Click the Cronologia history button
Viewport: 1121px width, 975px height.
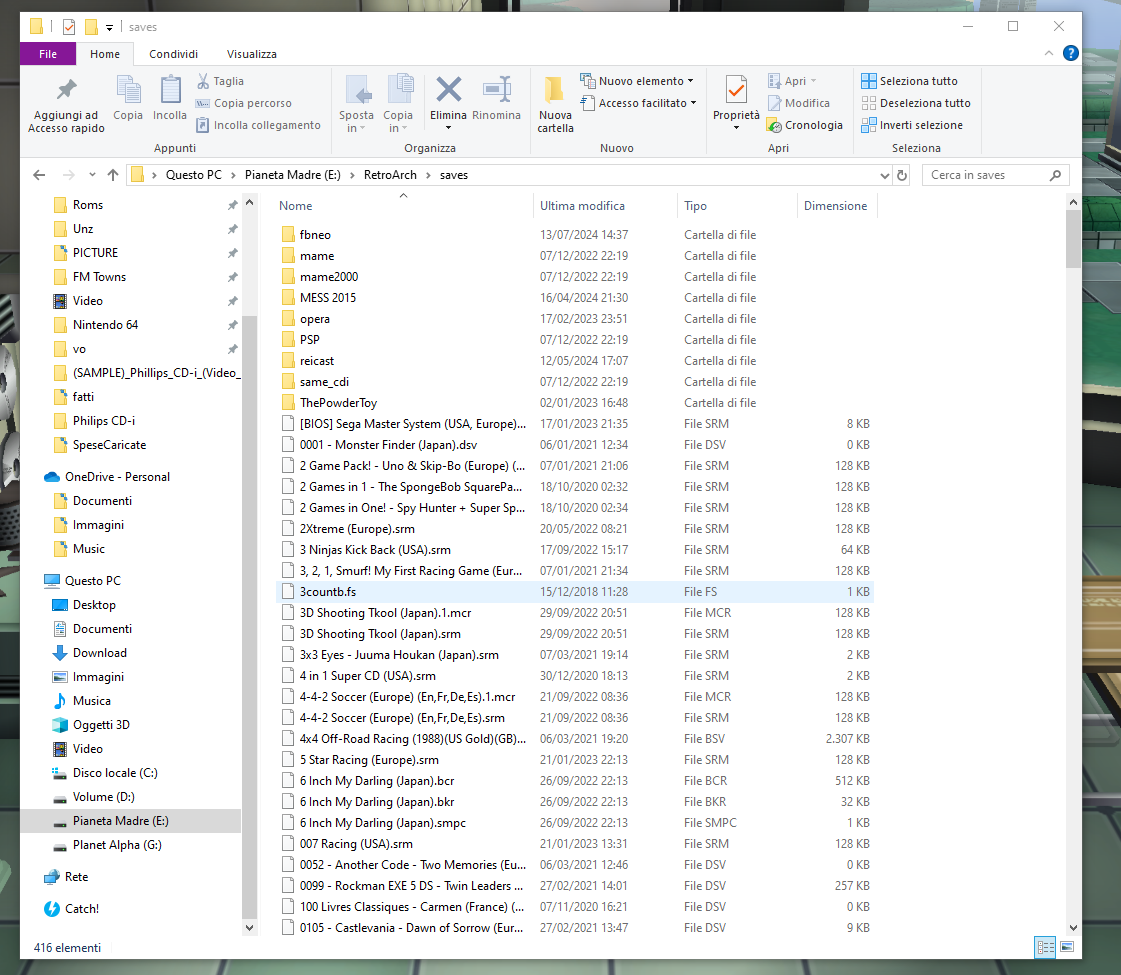pyautogui.click(x=805, y=126)
